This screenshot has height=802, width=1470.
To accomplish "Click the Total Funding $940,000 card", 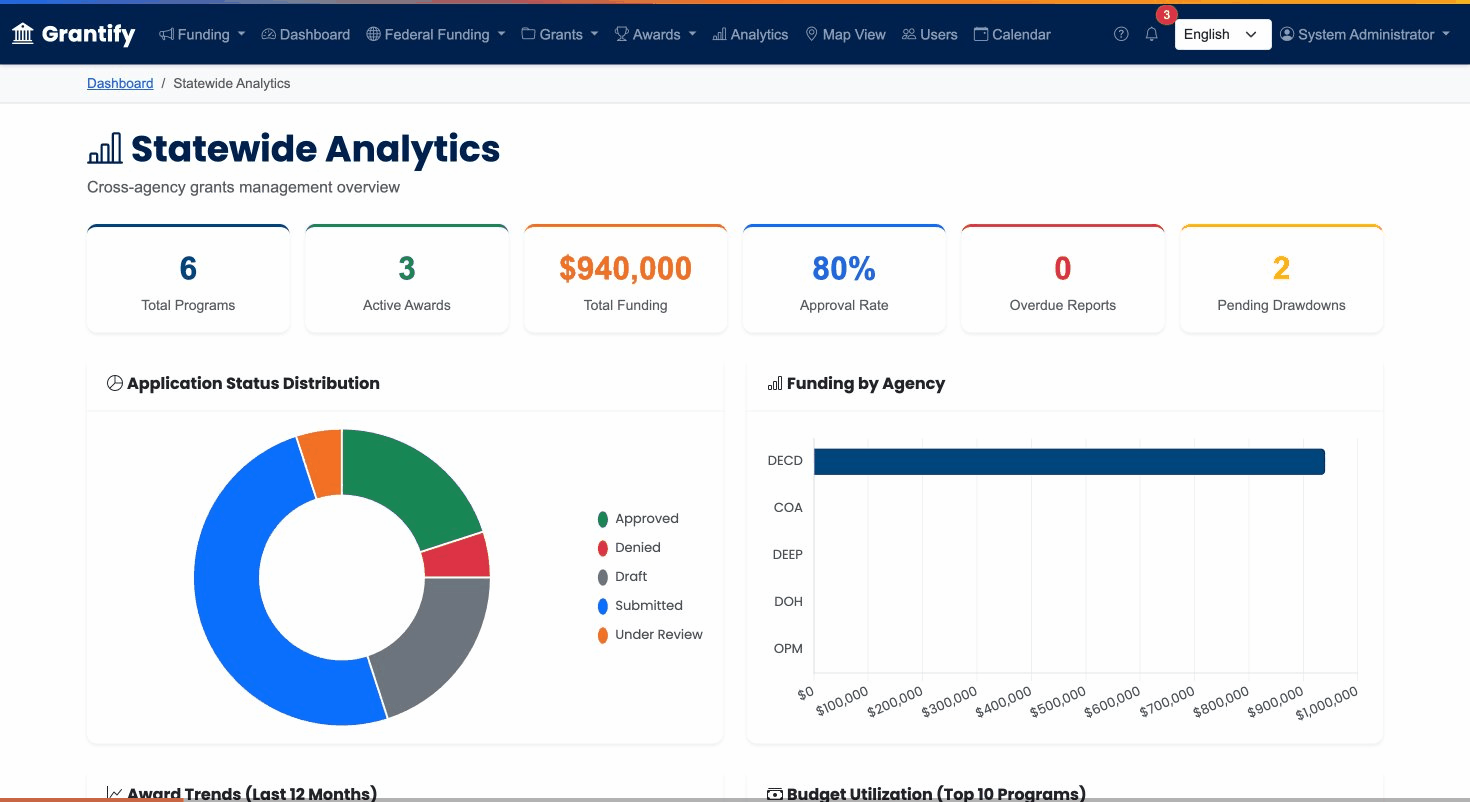I will point(625,278).
